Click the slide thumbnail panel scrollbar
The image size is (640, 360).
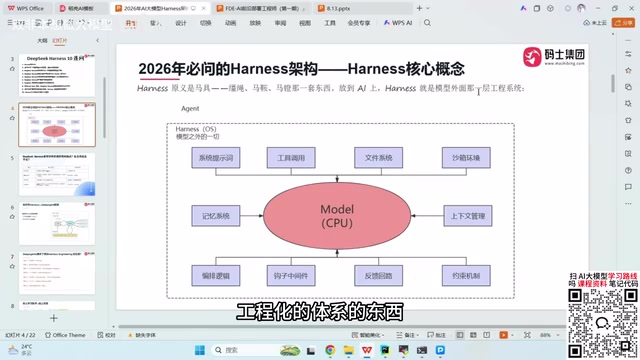104,107
